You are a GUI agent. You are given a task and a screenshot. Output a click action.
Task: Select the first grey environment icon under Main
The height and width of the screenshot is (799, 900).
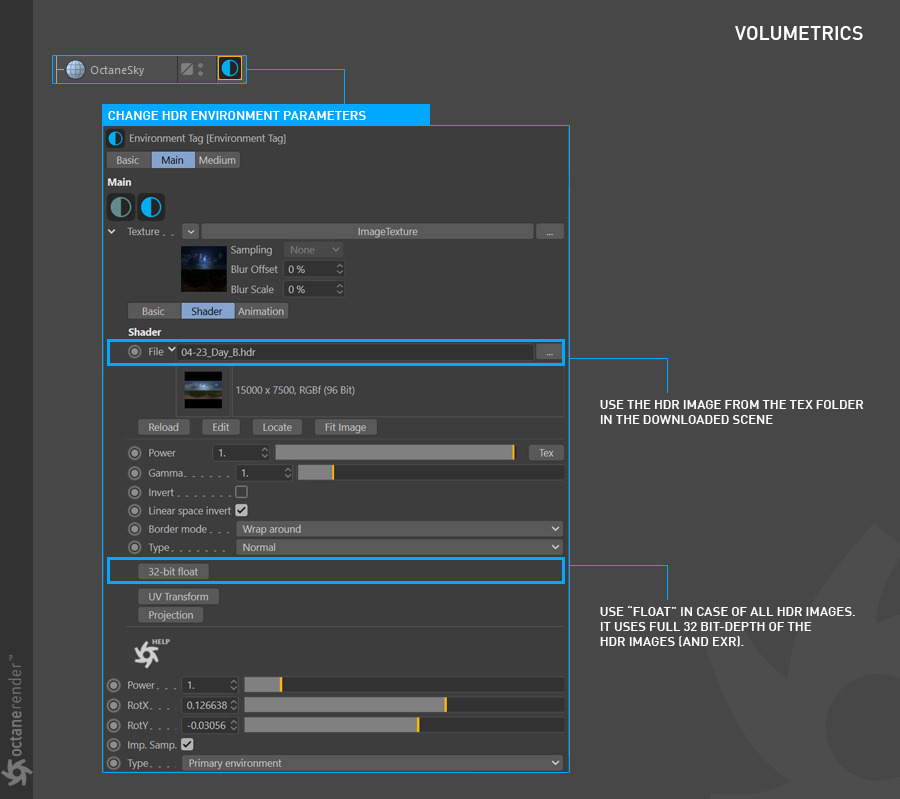[121, 207]
